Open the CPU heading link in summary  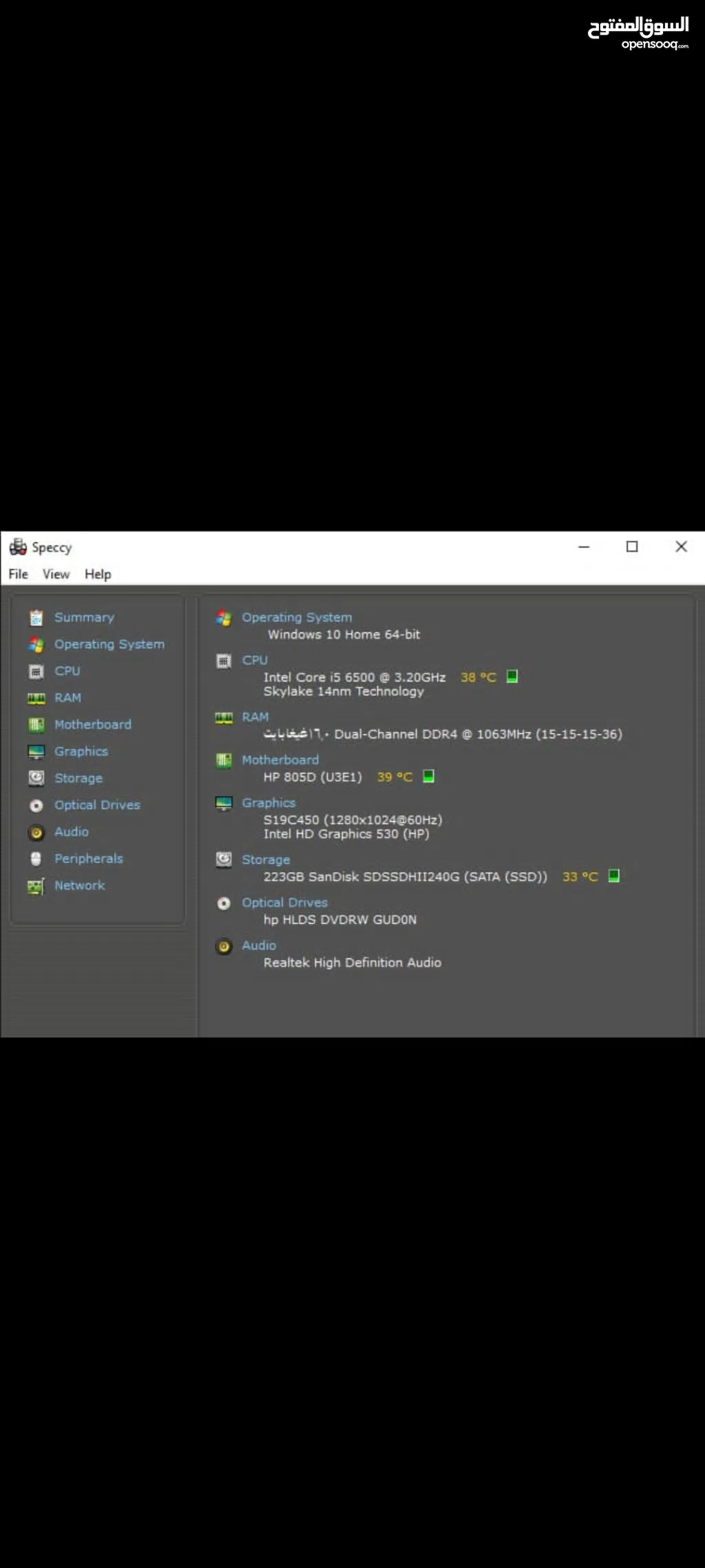(254, 660)
